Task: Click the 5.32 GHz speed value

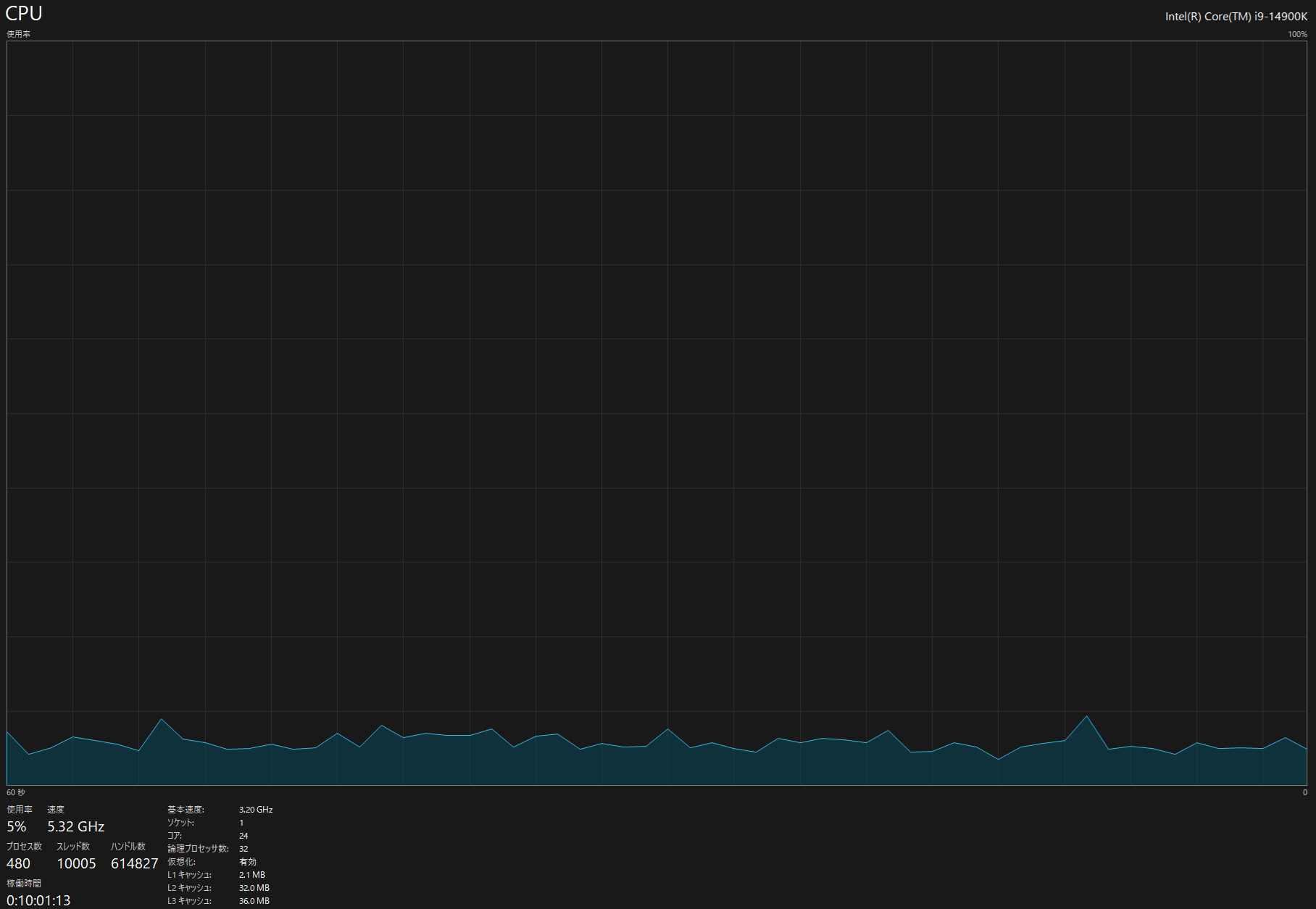Action: (76, 826)
